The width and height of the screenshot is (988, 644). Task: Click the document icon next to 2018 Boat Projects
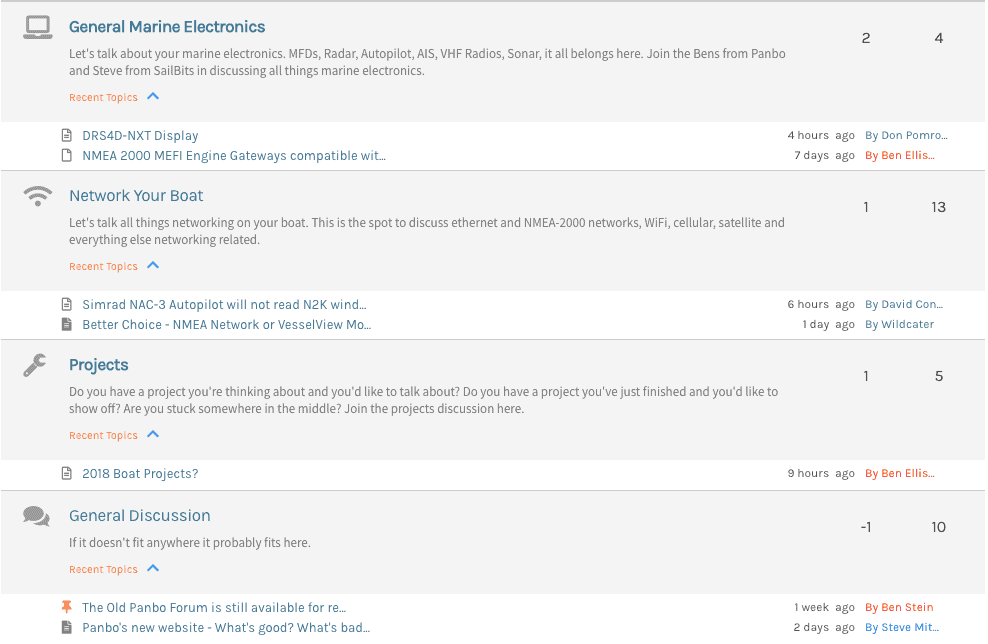pos(68,472)
